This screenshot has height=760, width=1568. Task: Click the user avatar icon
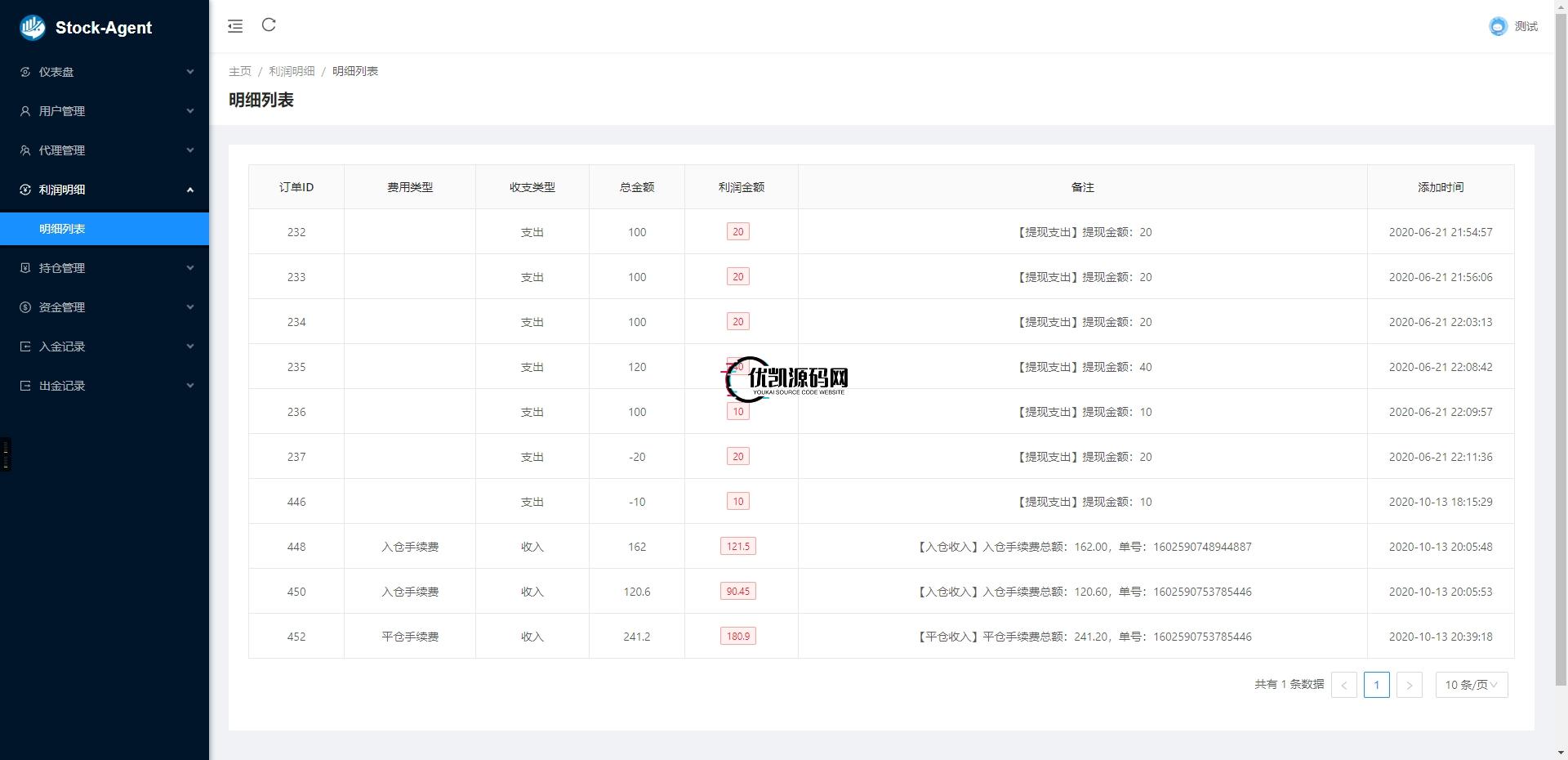point(1497,27)
